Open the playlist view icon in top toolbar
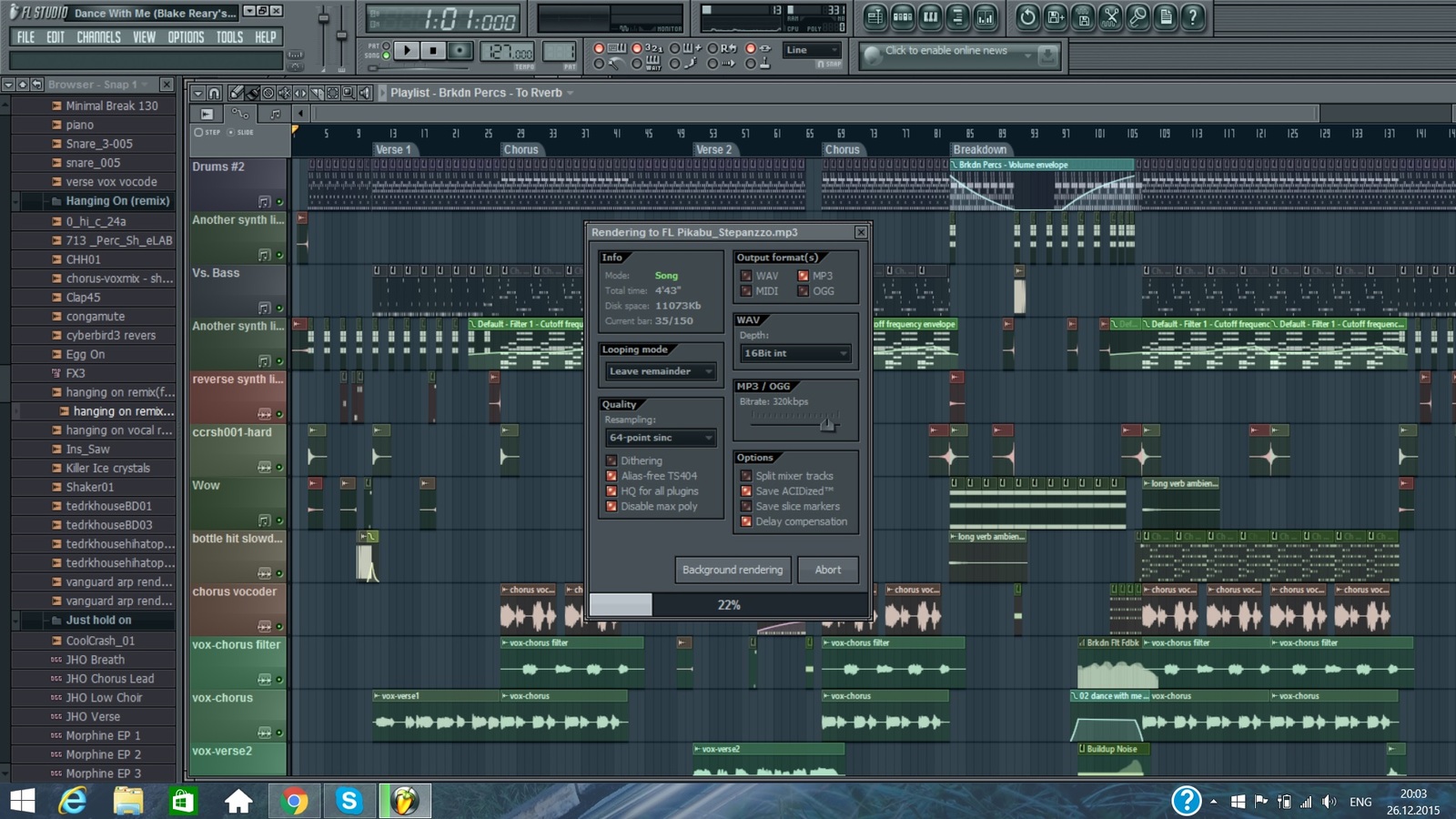The height and width of the screenshot is (819, 1456). [875, 17]
